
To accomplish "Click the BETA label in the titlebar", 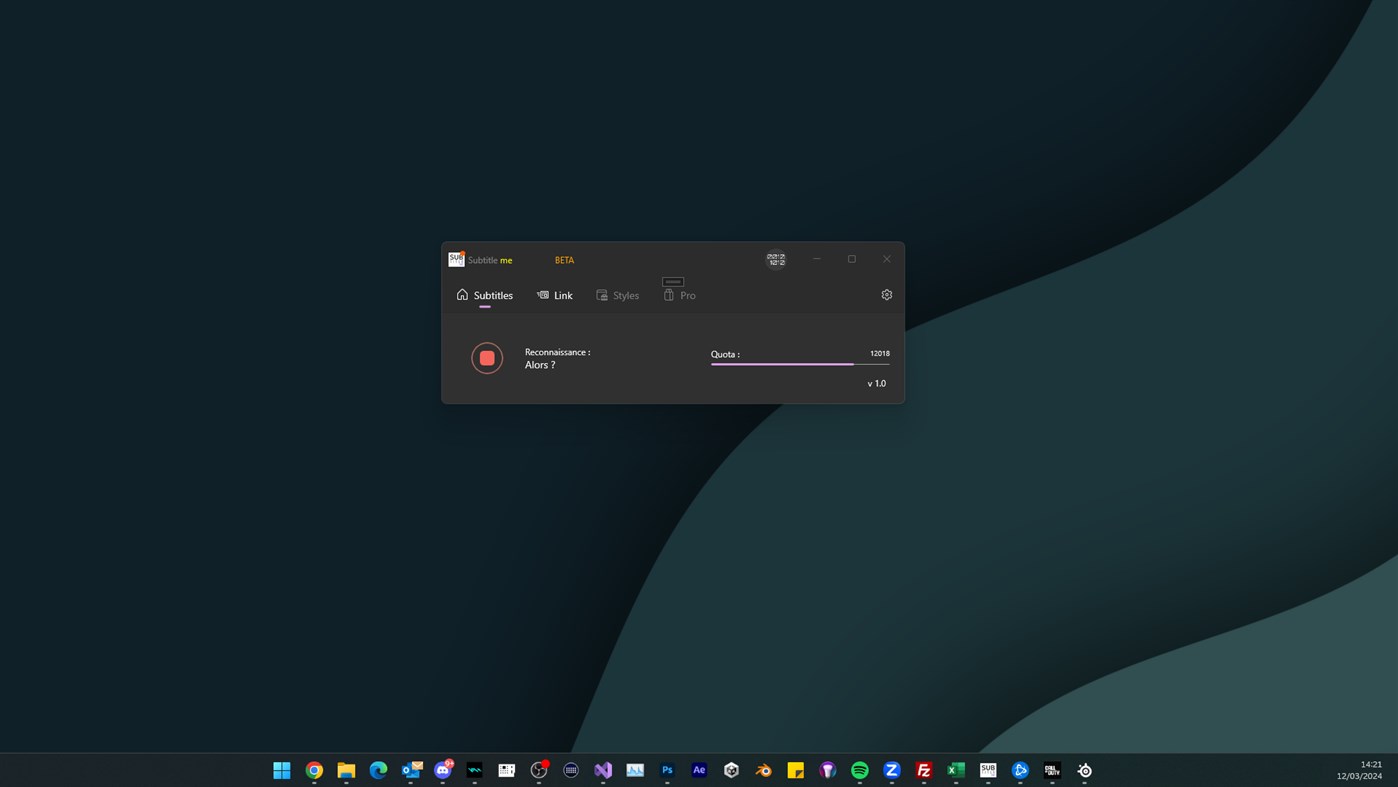I will click(563, 259).
